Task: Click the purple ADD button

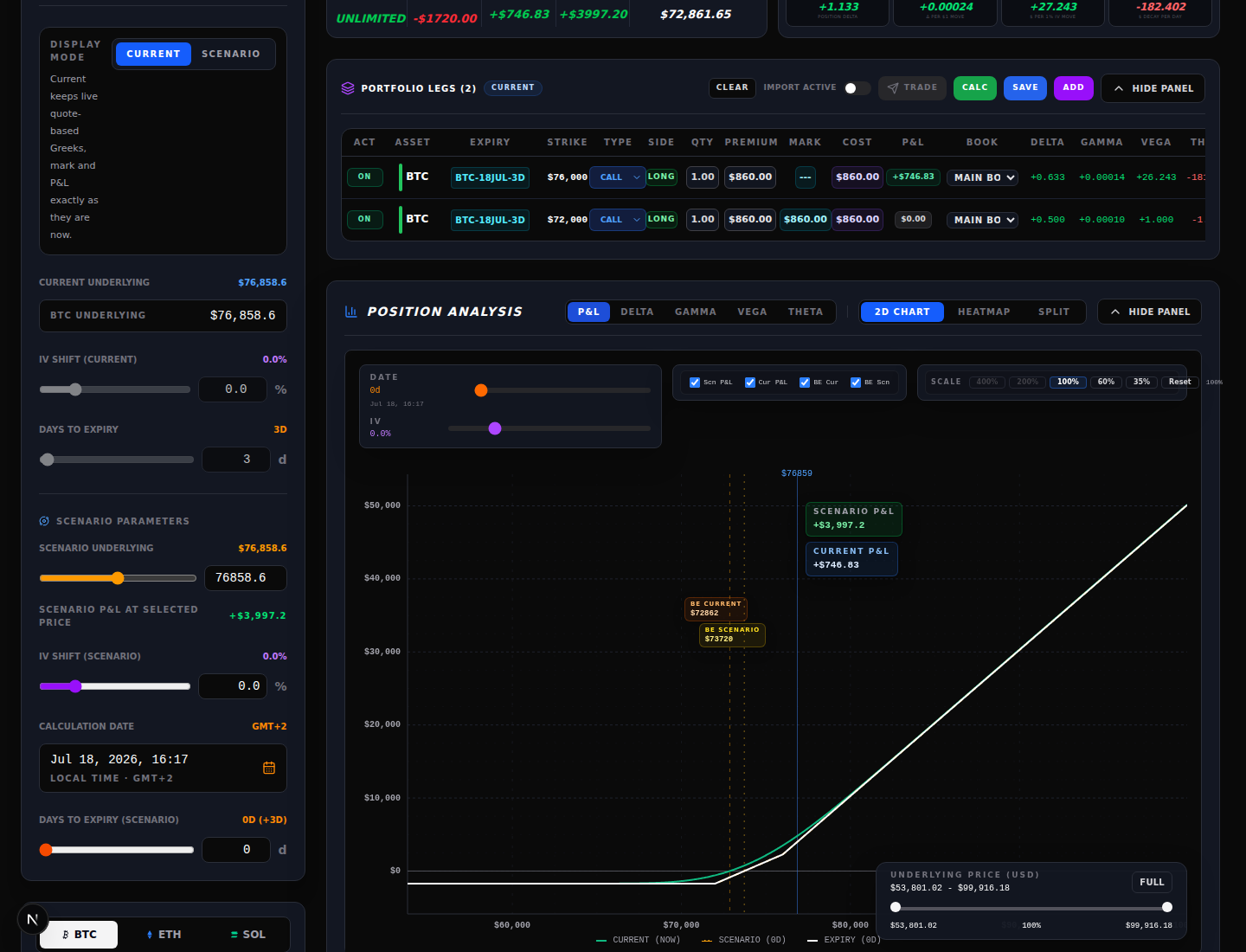Action: [1074, 88]
